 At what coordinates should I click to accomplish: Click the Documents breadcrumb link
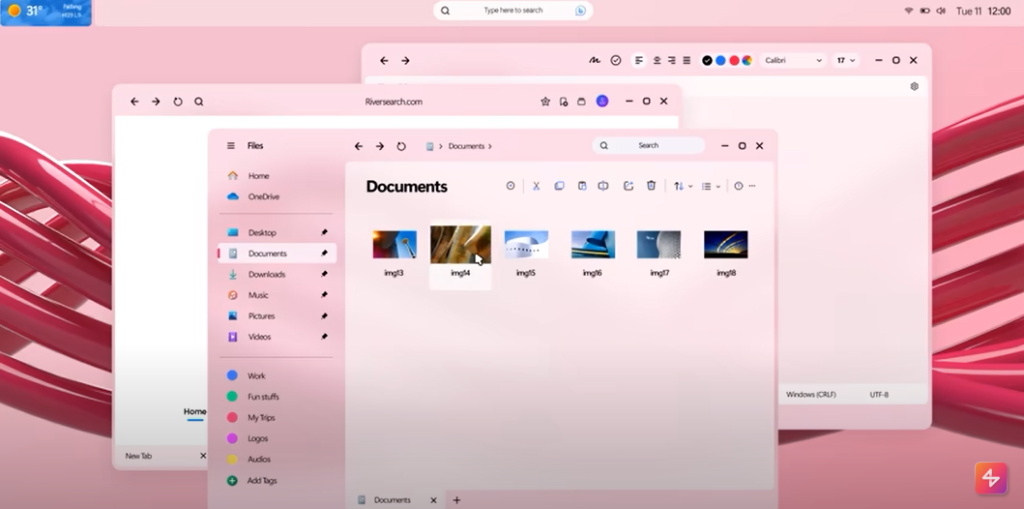(466, 146)
